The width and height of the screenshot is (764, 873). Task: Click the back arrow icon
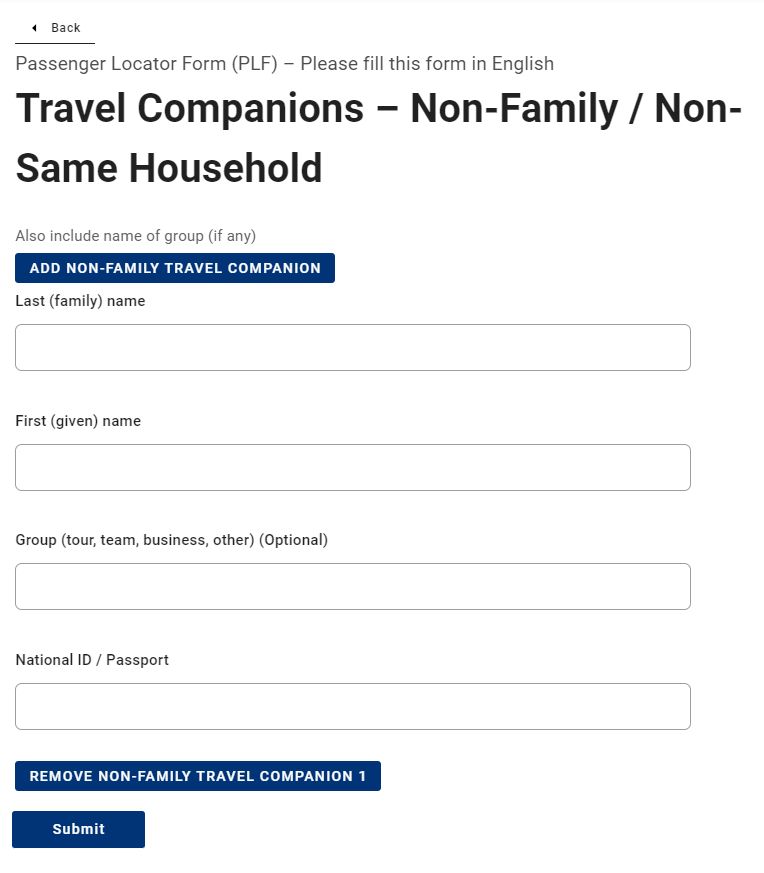[x=34, y=28]
